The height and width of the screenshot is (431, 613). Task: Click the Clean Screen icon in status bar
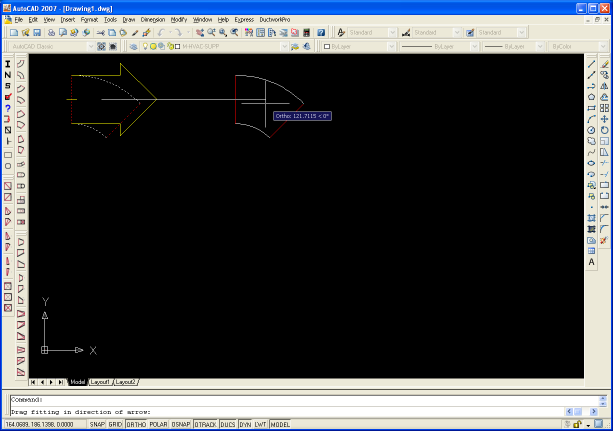point(599,424)
